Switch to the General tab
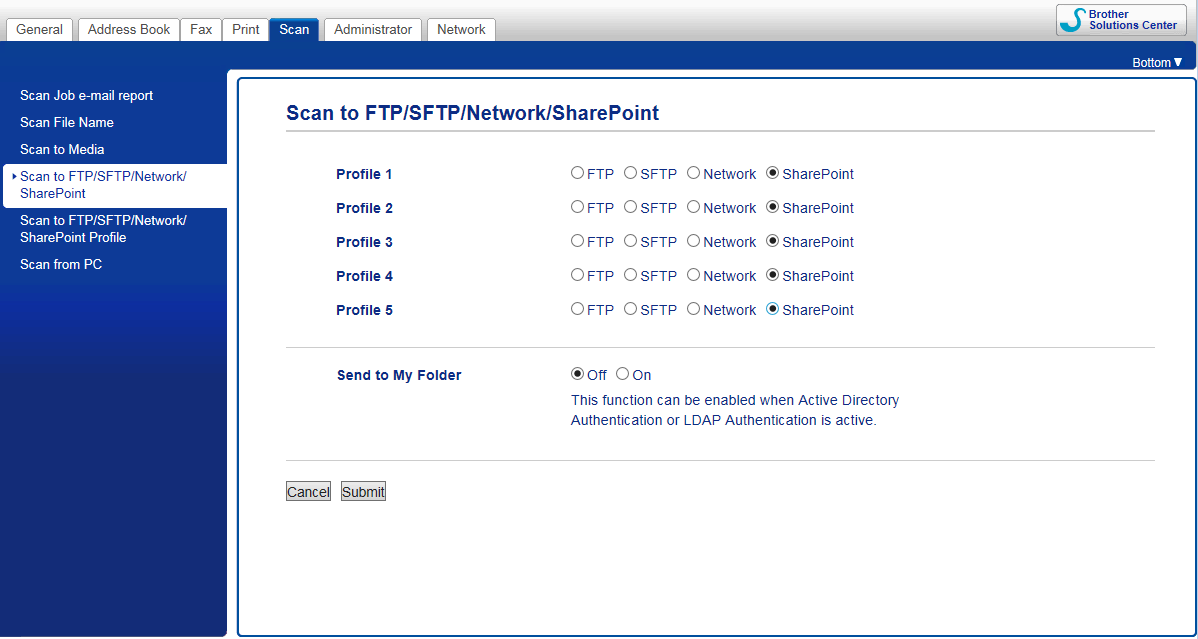1198x639 pixels. [40, 29]
